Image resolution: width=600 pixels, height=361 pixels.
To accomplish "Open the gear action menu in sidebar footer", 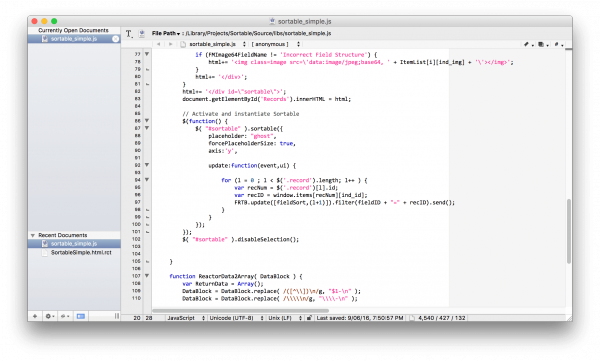I will pyautogui.click(x=50, y=316).
